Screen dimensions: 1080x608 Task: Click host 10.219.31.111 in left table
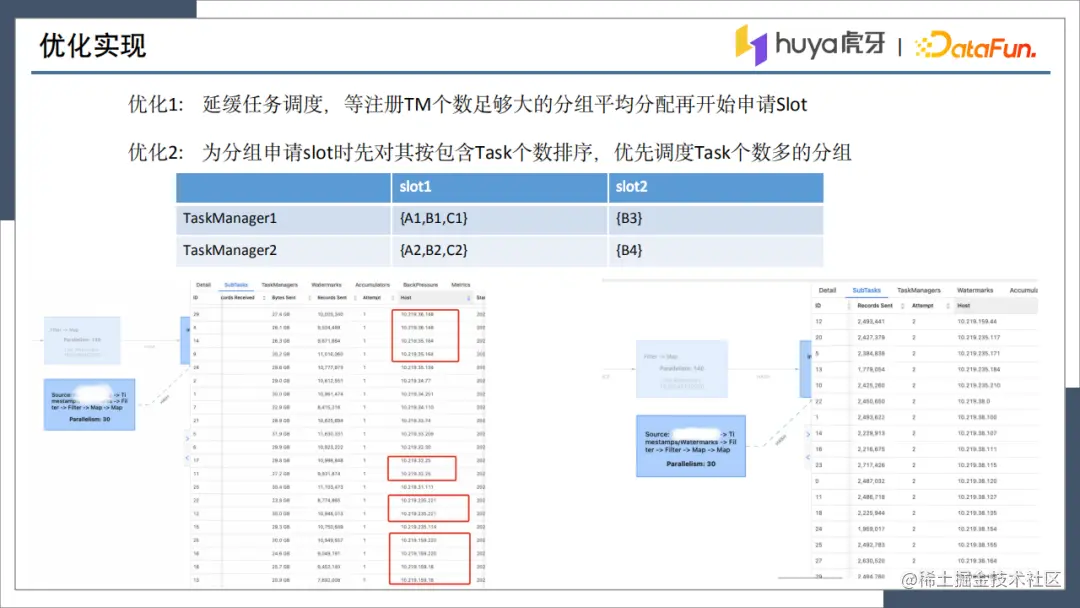click(417, 487)
